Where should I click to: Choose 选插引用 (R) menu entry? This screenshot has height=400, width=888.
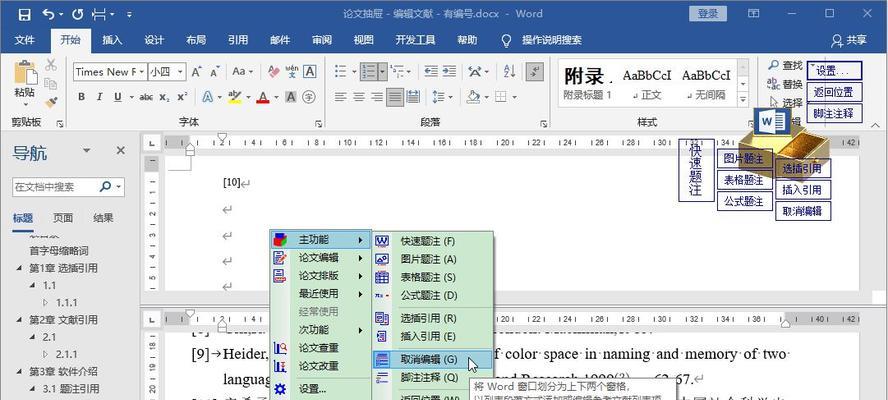click(x=432, y=318)
